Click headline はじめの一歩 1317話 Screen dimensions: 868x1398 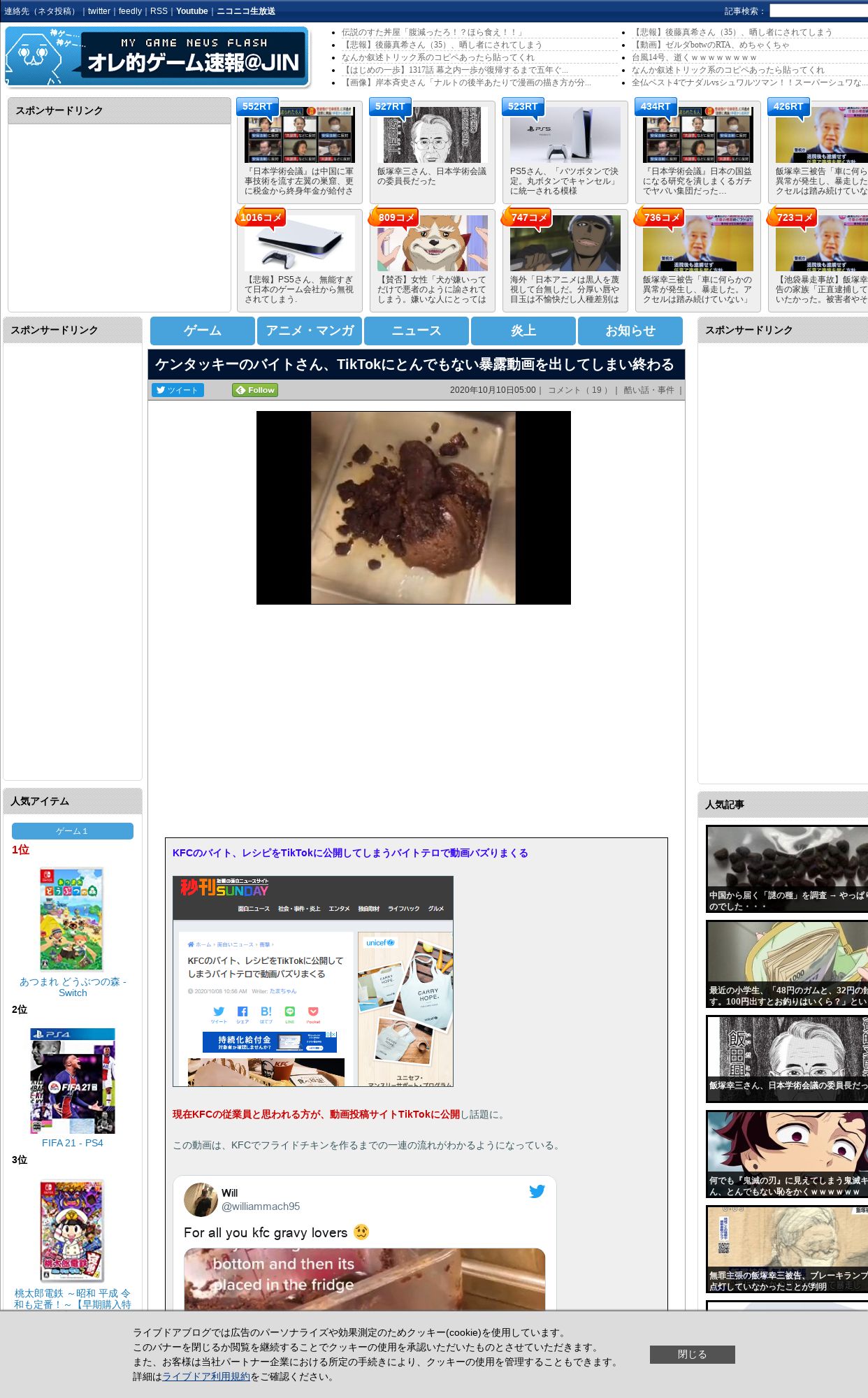pos(455,70)
